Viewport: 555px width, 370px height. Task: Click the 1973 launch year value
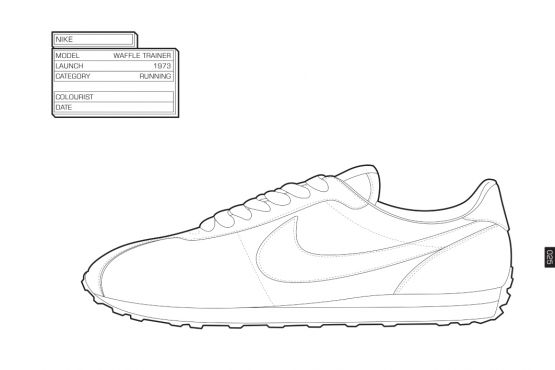pyautogui.click(x=162, y=66)
